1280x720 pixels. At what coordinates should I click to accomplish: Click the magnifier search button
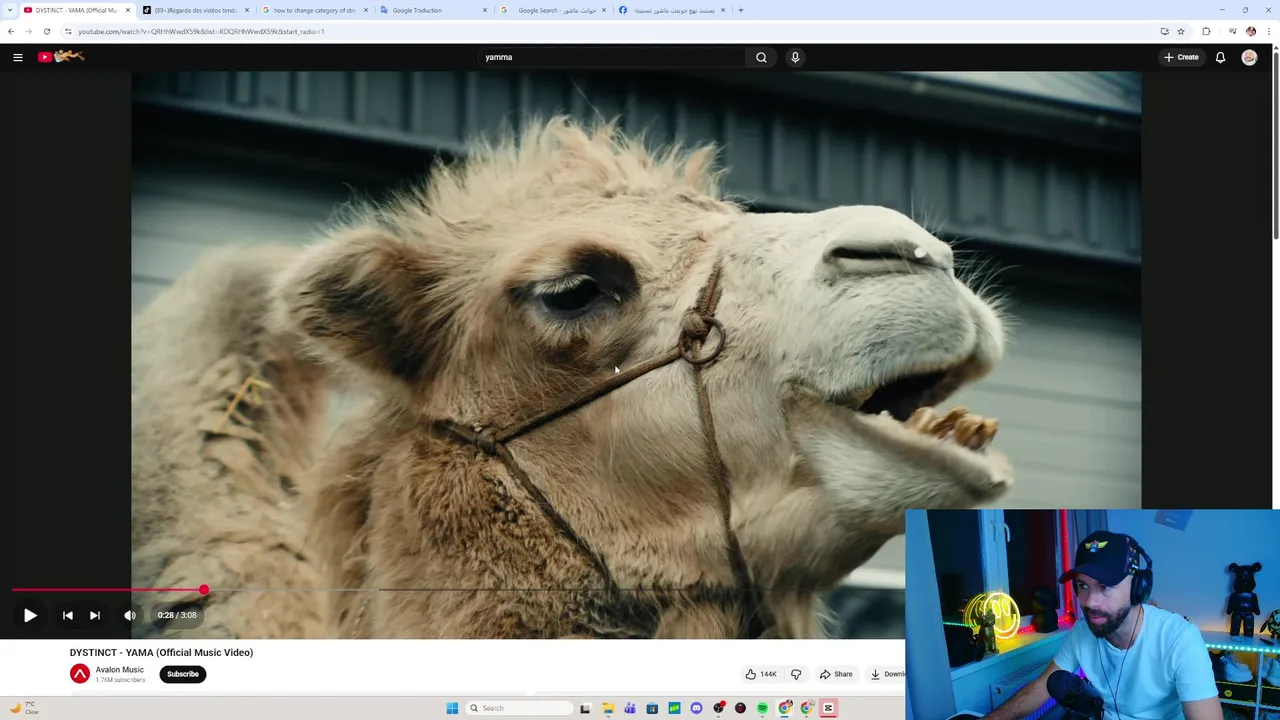(x=761, y=57)
